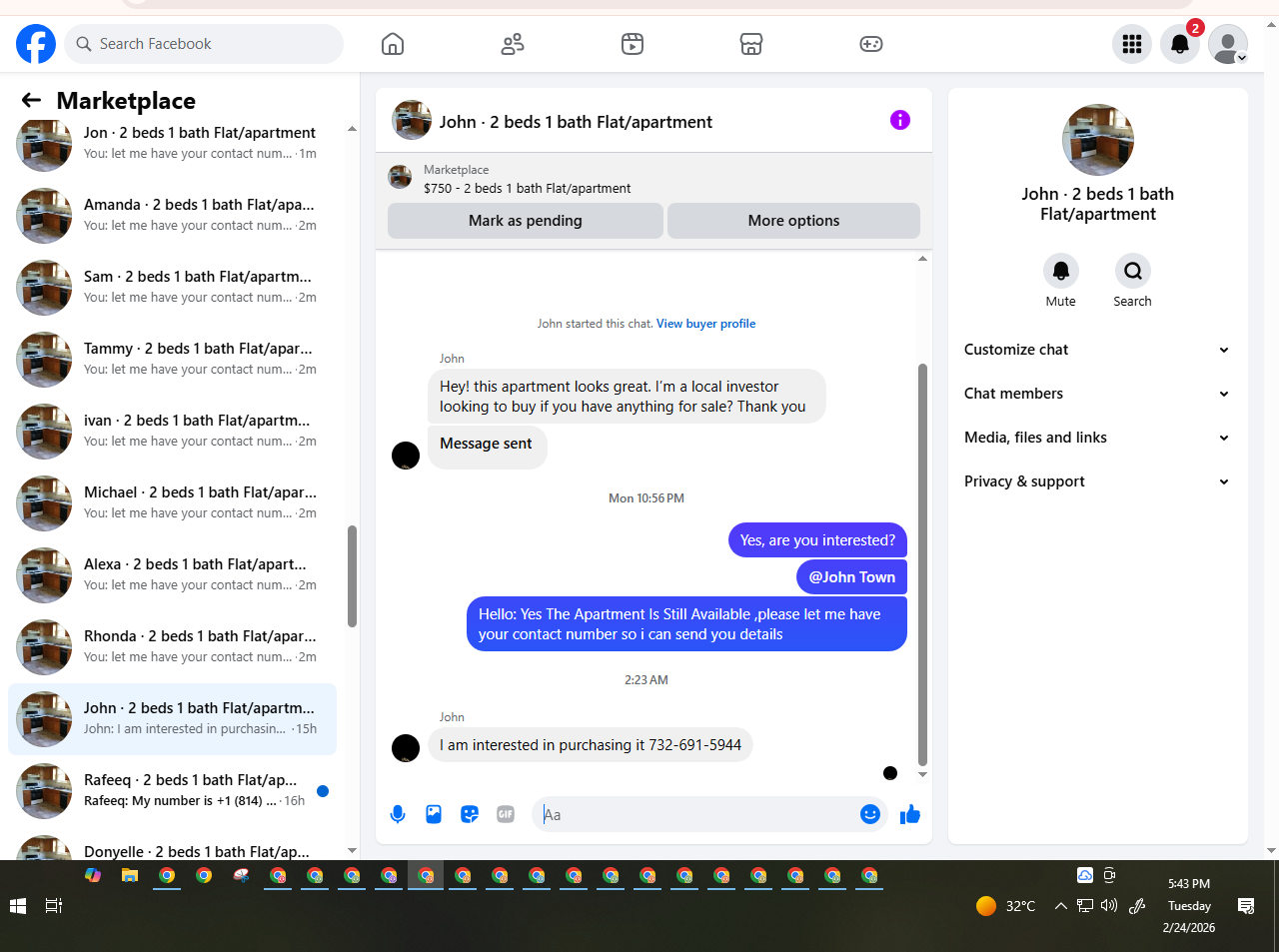This screenshot has width=1279, height=952.
Task: Choose a GIF from GIF icon
Action: pos(506,814)
